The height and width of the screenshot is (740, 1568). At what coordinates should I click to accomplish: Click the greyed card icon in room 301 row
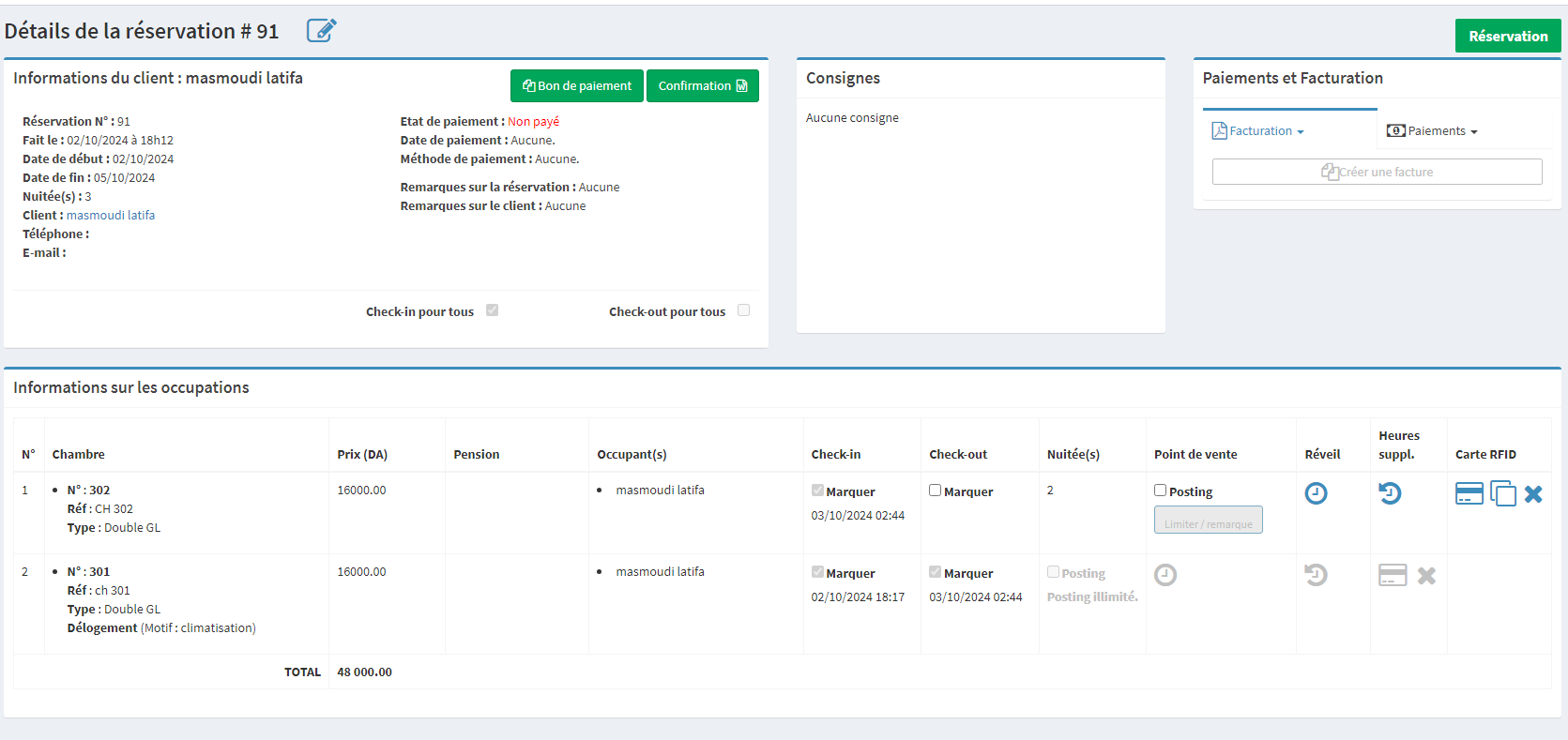pyautogui.click(x=1393, y=575)
